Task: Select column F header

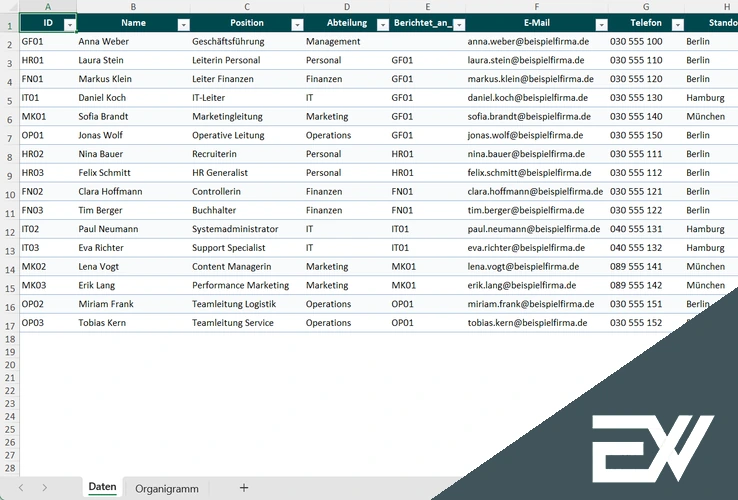Action: click(x=536, y=6)
